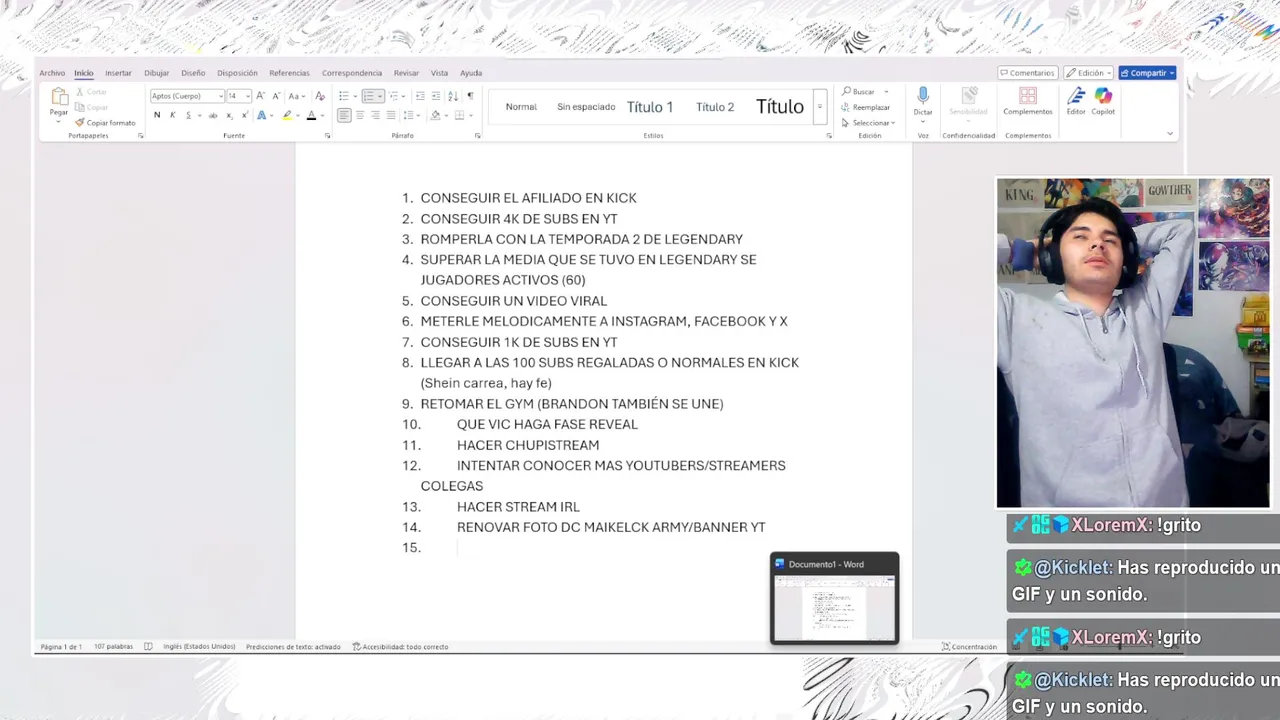Apply the font color button
Image resolution: width=1280 pixels, height=720 pixels.
tap(311, 115)
